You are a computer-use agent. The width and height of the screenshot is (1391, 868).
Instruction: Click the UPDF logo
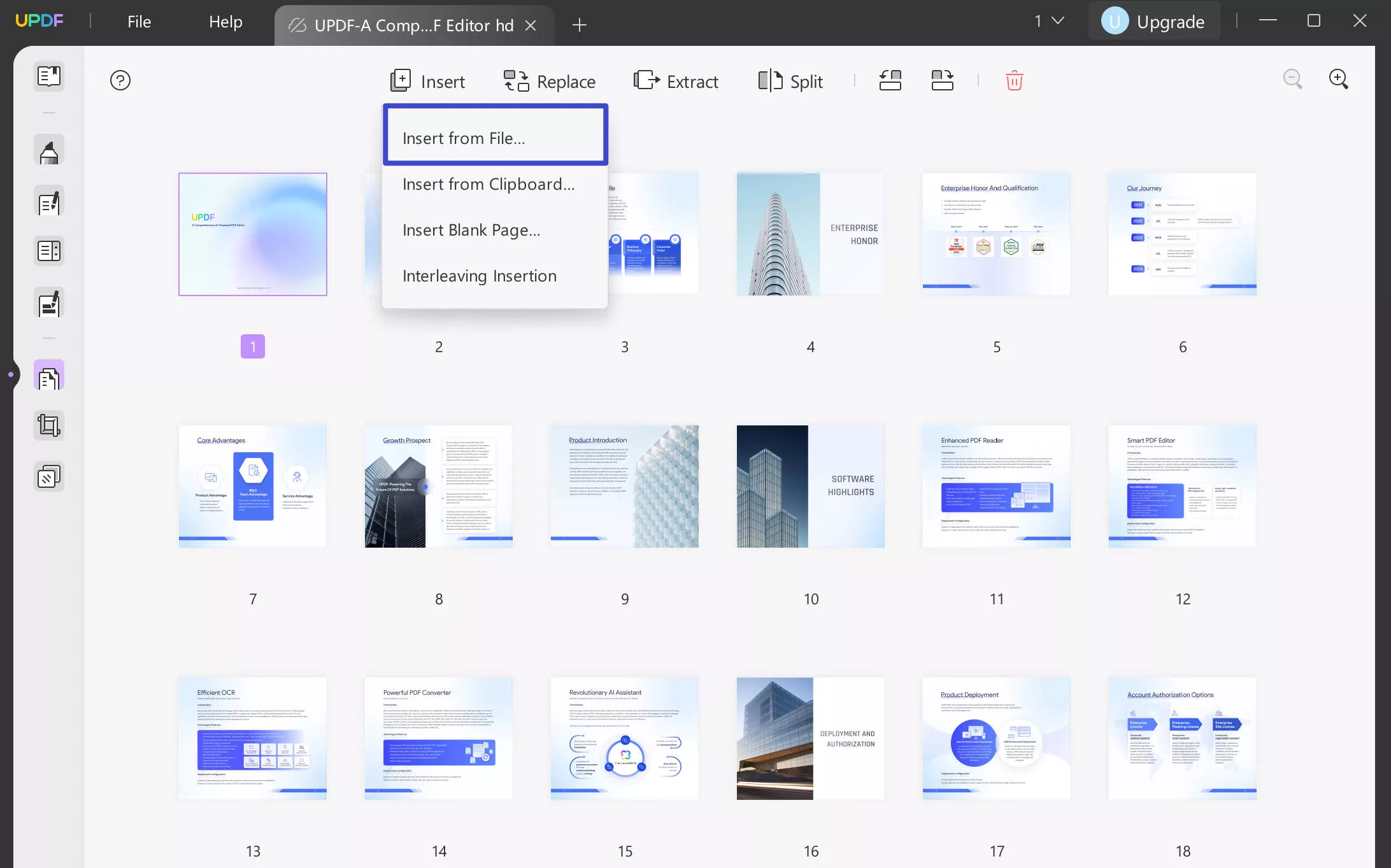39,21
